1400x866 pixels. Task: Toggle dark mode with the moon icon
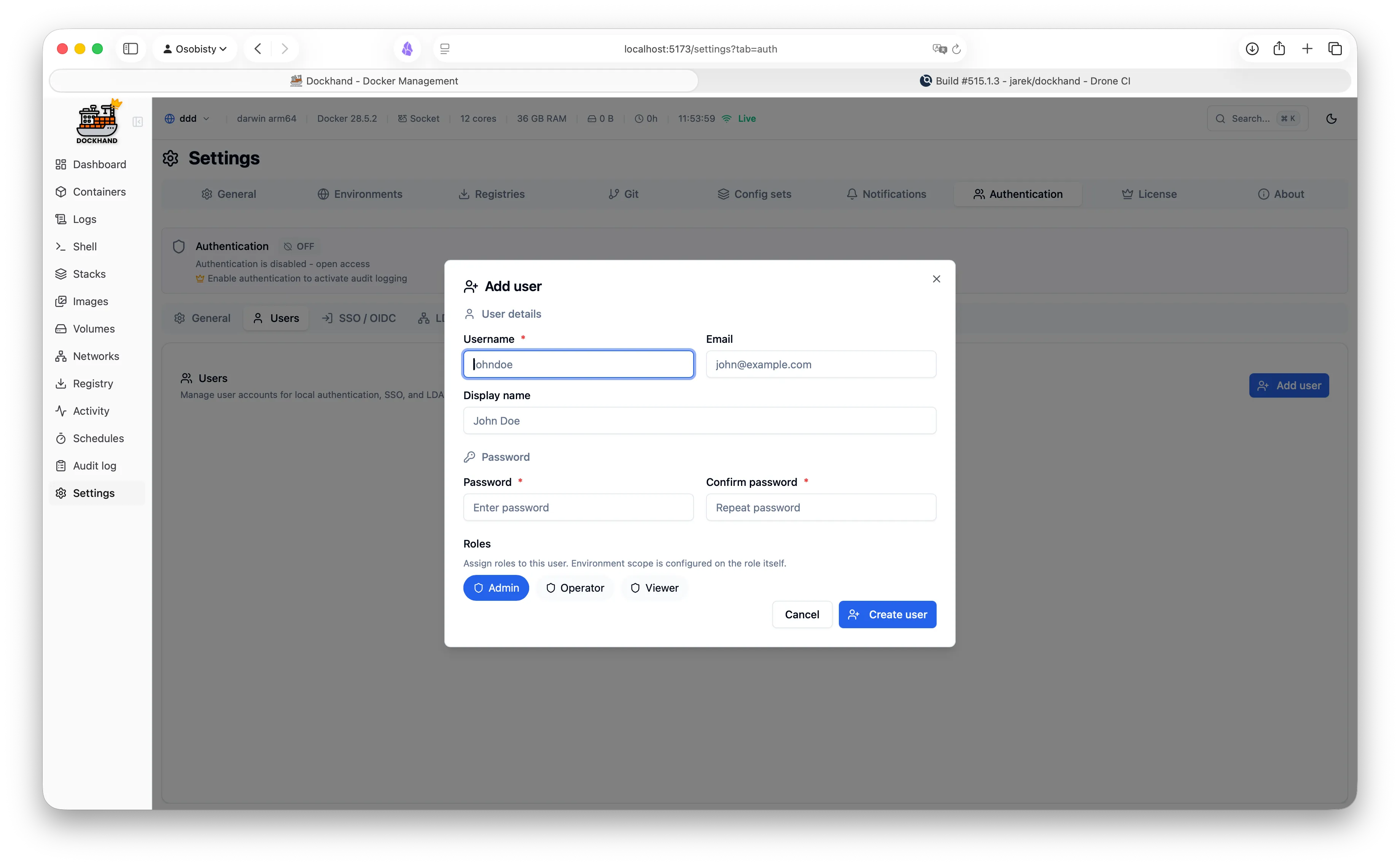click(1331, 118)
